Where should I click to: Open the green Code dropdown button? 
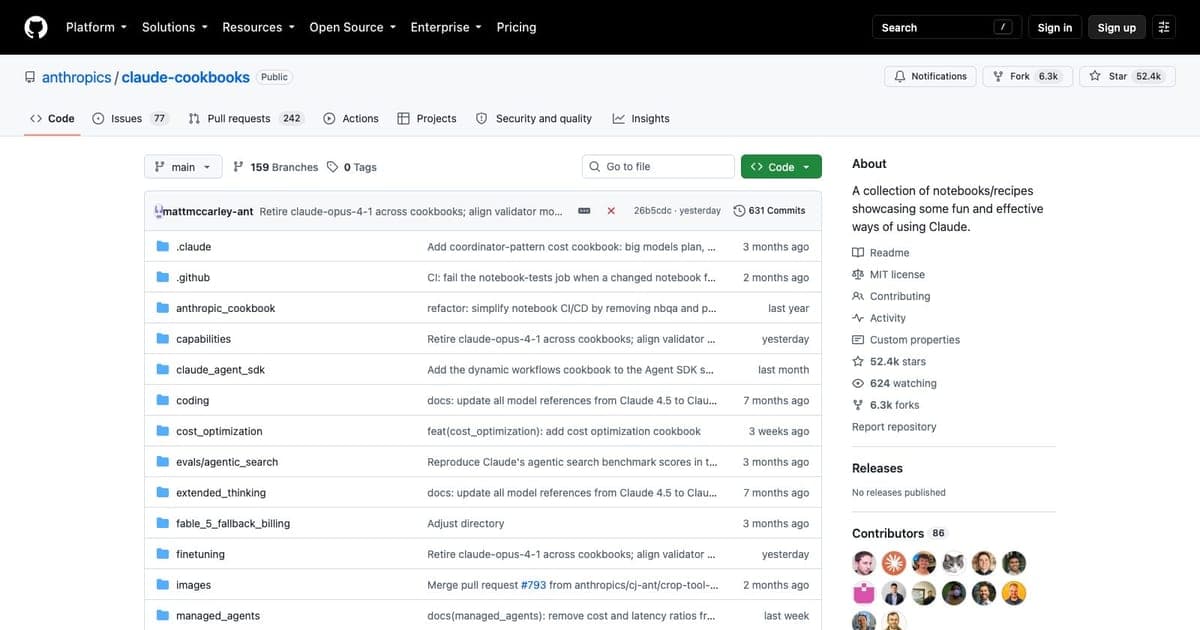click(781, 167)
